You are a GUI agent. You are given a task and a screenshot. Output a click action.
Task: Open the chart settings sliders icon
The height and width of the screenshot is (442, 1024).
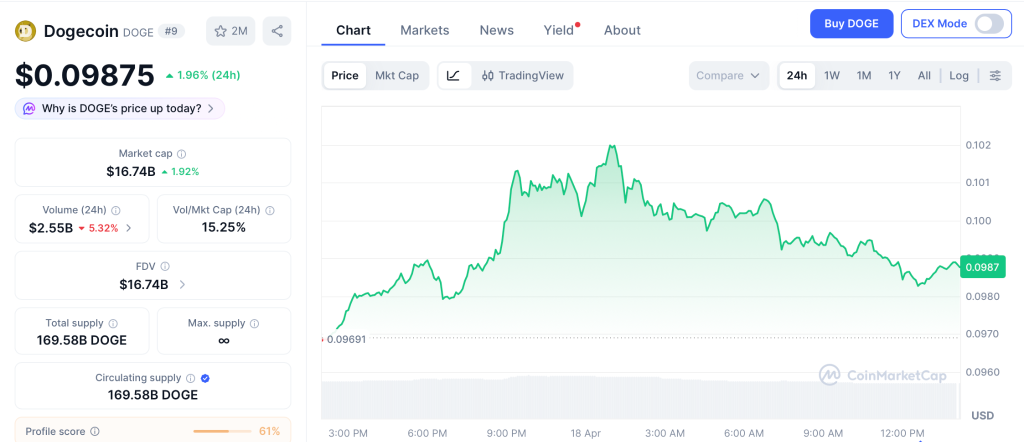[994, 75]
